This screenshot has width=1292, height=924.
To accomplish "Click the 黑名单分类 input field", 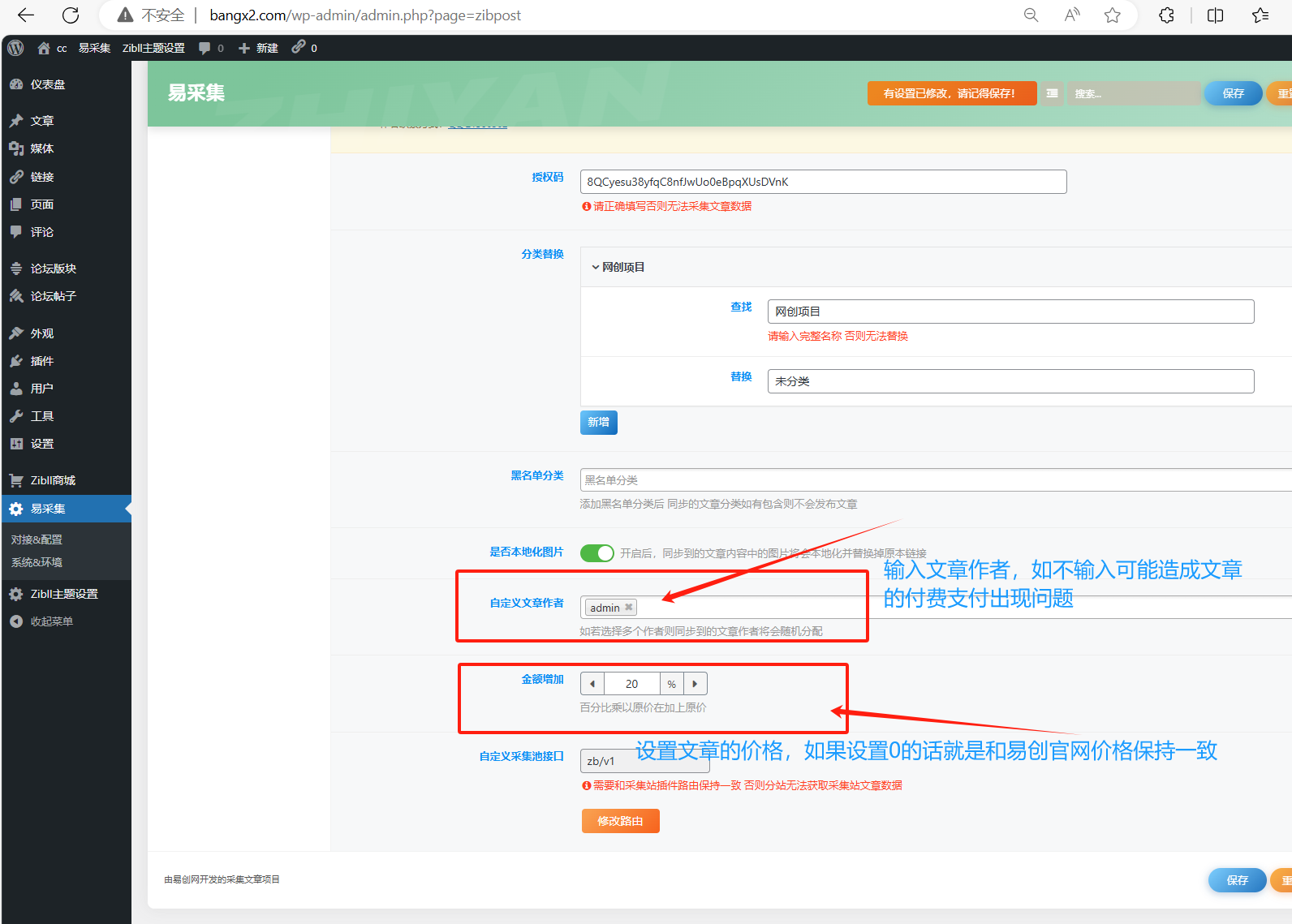I will [x=936, y=480].
